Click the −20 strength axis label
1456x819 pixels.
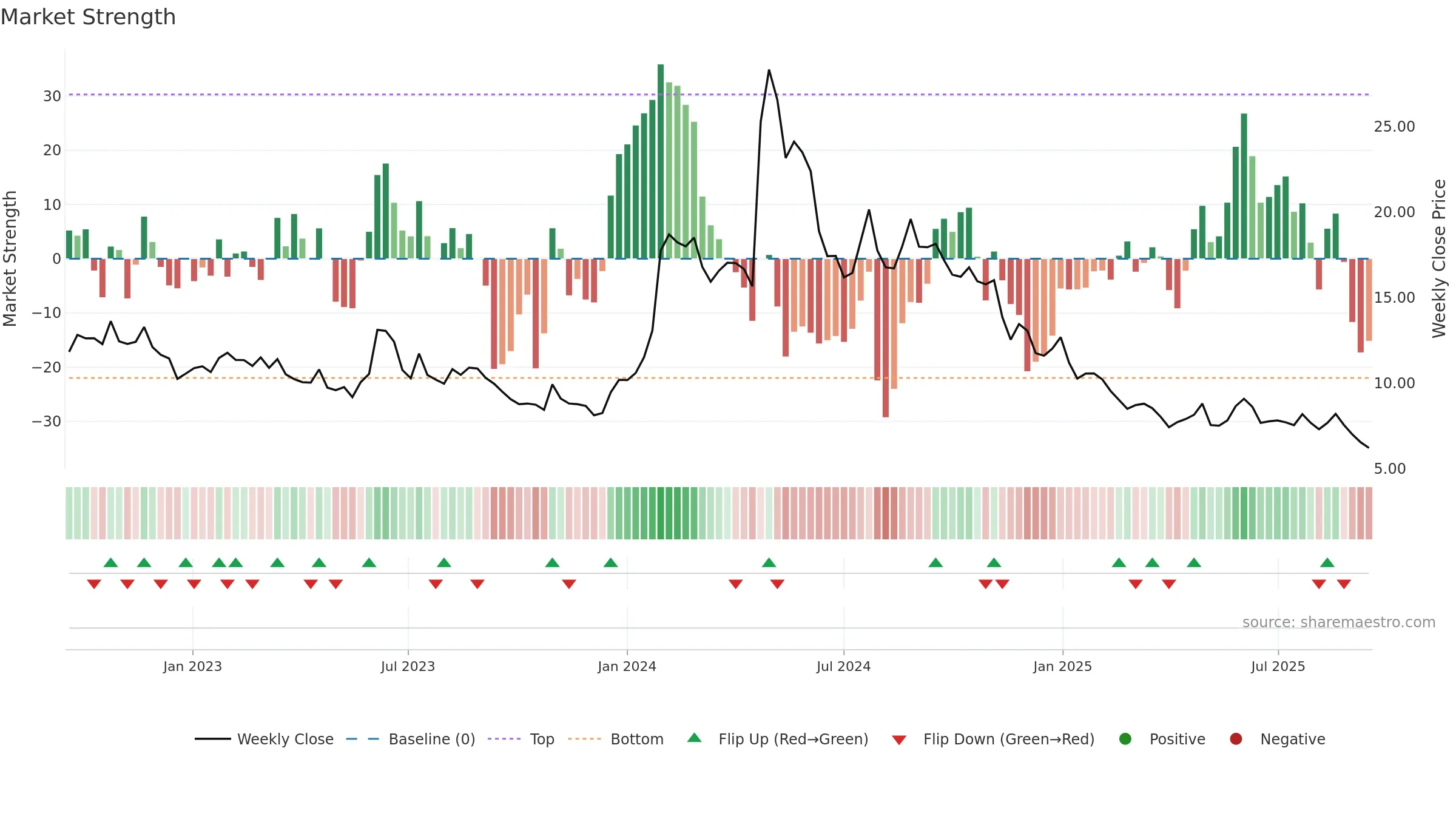point(47,367)
